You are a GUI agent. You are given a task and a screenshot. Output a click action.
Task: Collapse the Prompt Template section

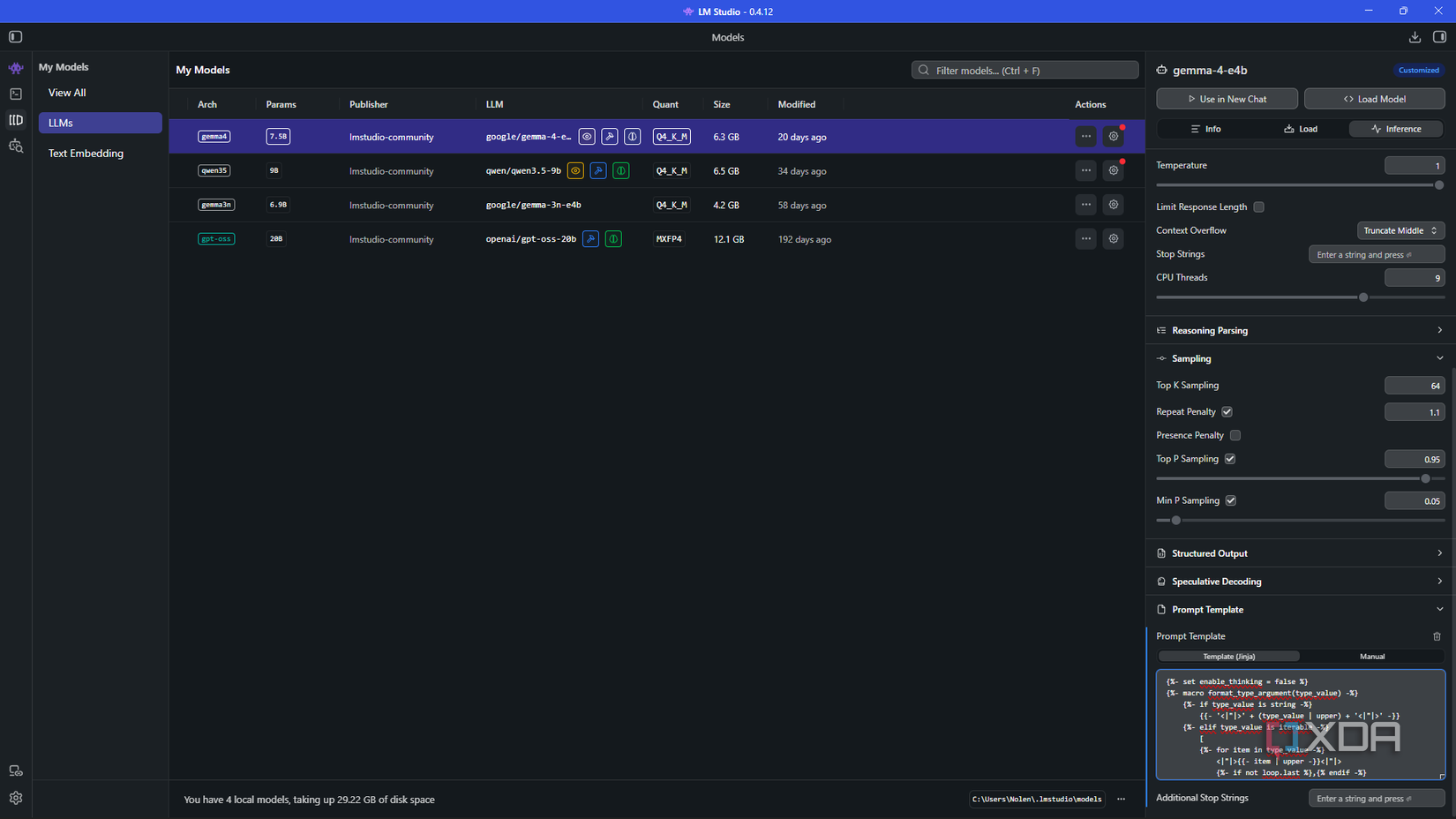pyautogui.click(x=1301, y=610)
